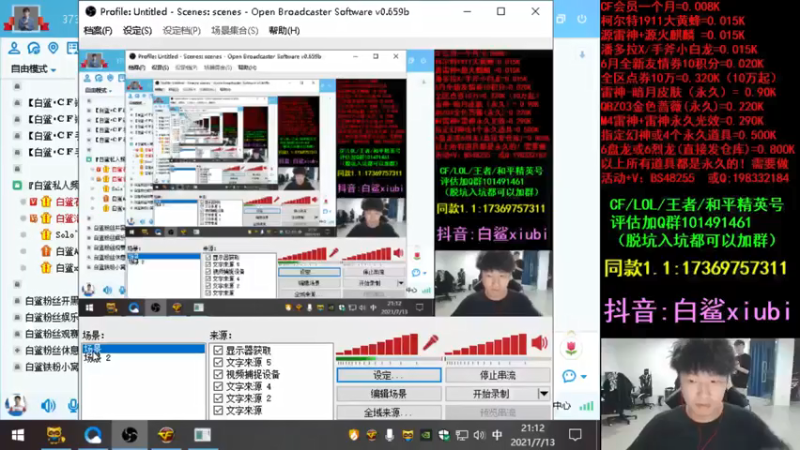The width and height of the screenshot is (800, 450).
Task: Open the 设定(S) menu
Action: click(137, 31)
